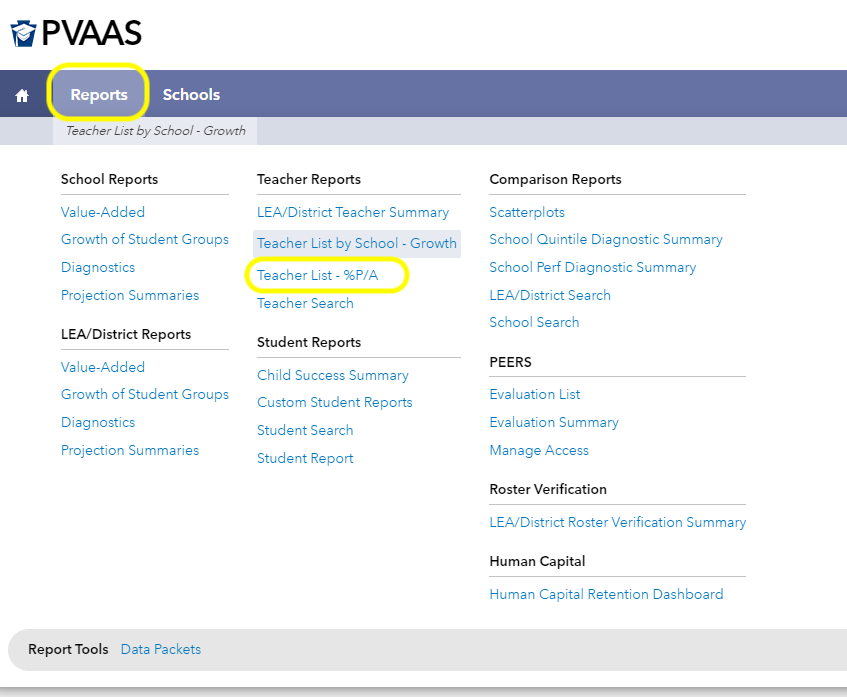Open Student Report link

pyautogui.click(x=305, y=459)
